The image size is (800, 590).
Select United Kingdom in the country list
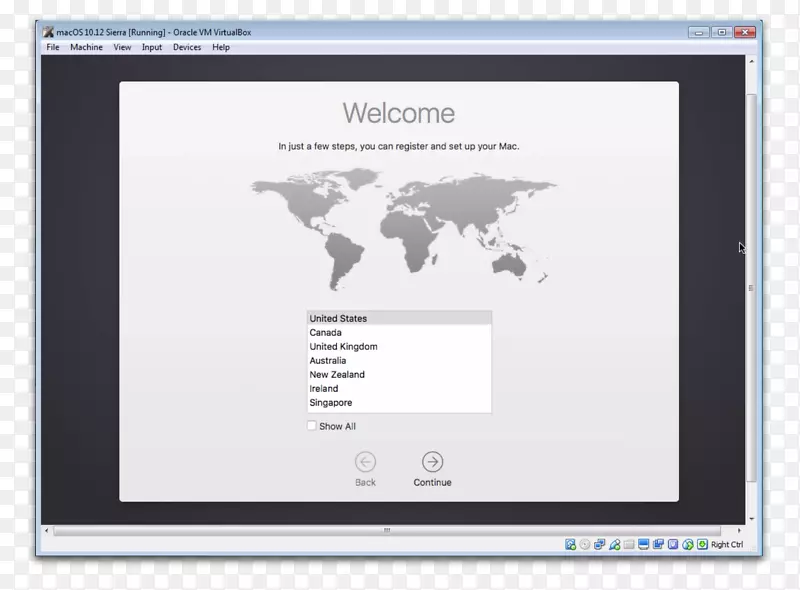point(343,347)
